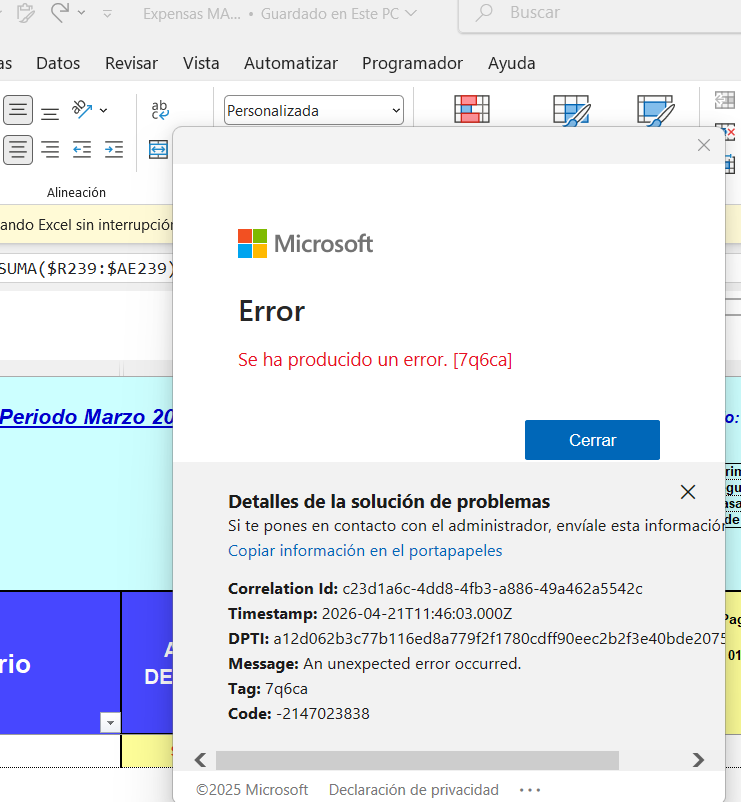Click the horizontal scrollbar thumb in details panel
This screenshot has height=802, width=741.
[417, 760]
